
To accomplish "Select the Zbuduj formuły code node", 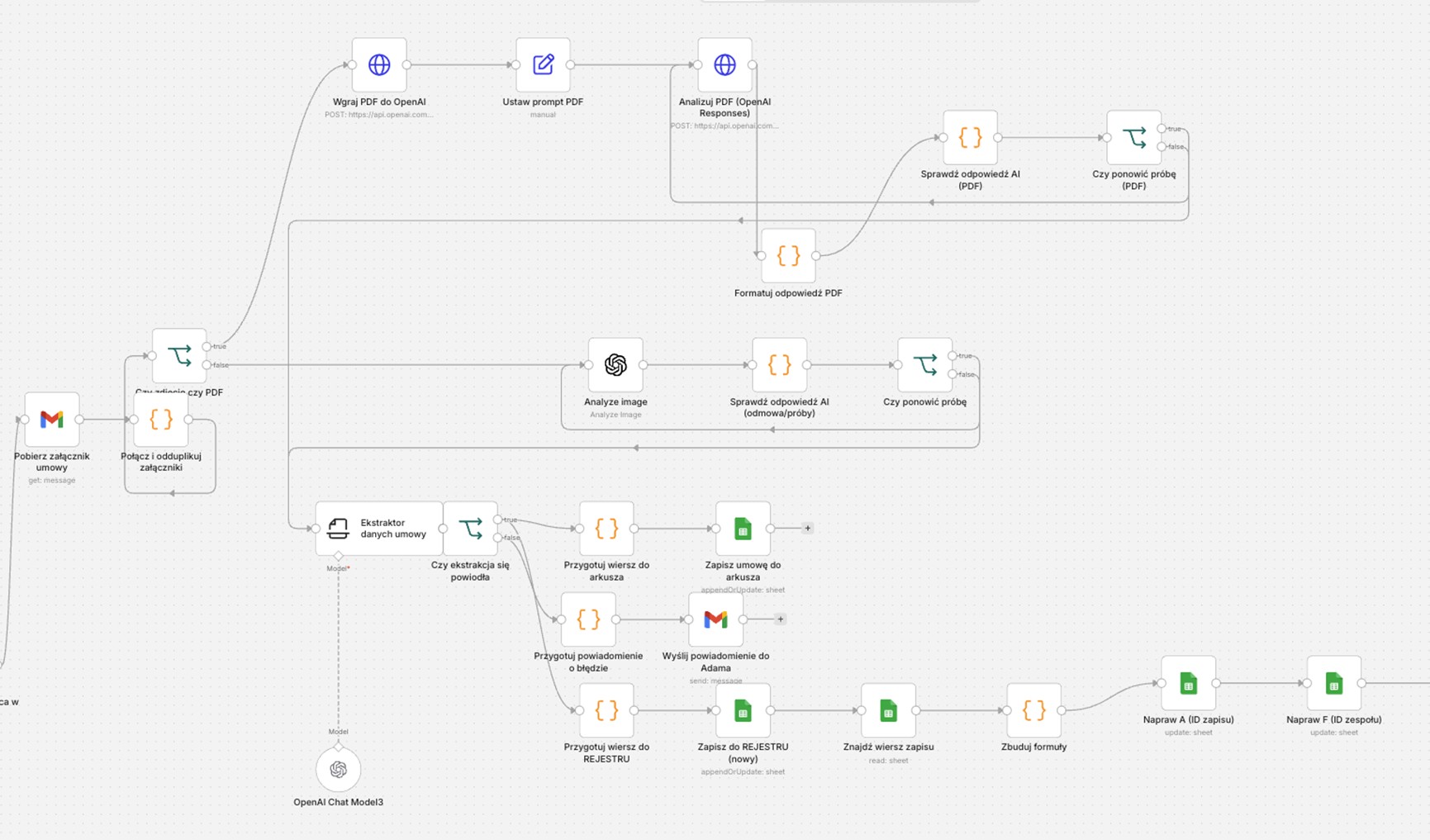I will click(1033, 710).
